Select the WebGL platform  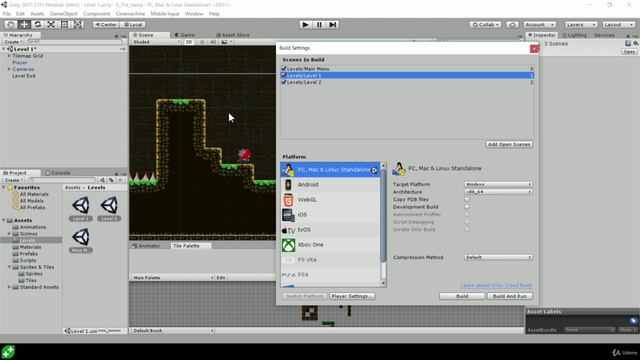click(330, 200)
